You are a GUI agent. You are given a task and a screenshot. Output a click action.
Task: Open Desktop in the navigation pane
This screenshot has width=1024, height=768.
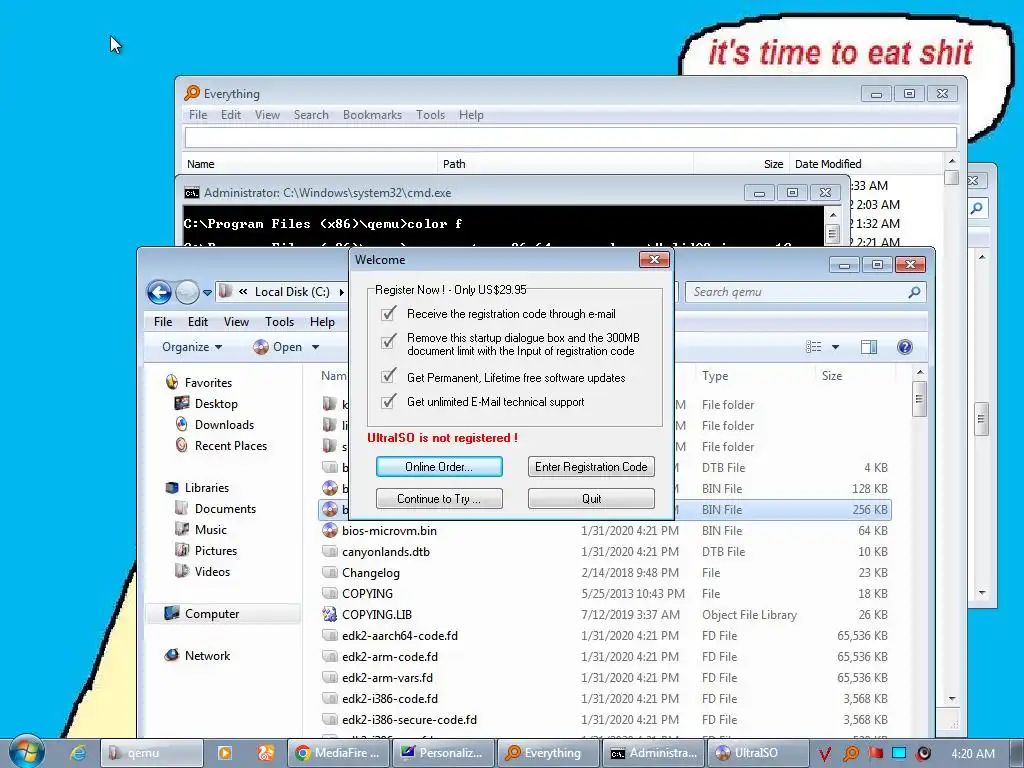pos(216,404)
